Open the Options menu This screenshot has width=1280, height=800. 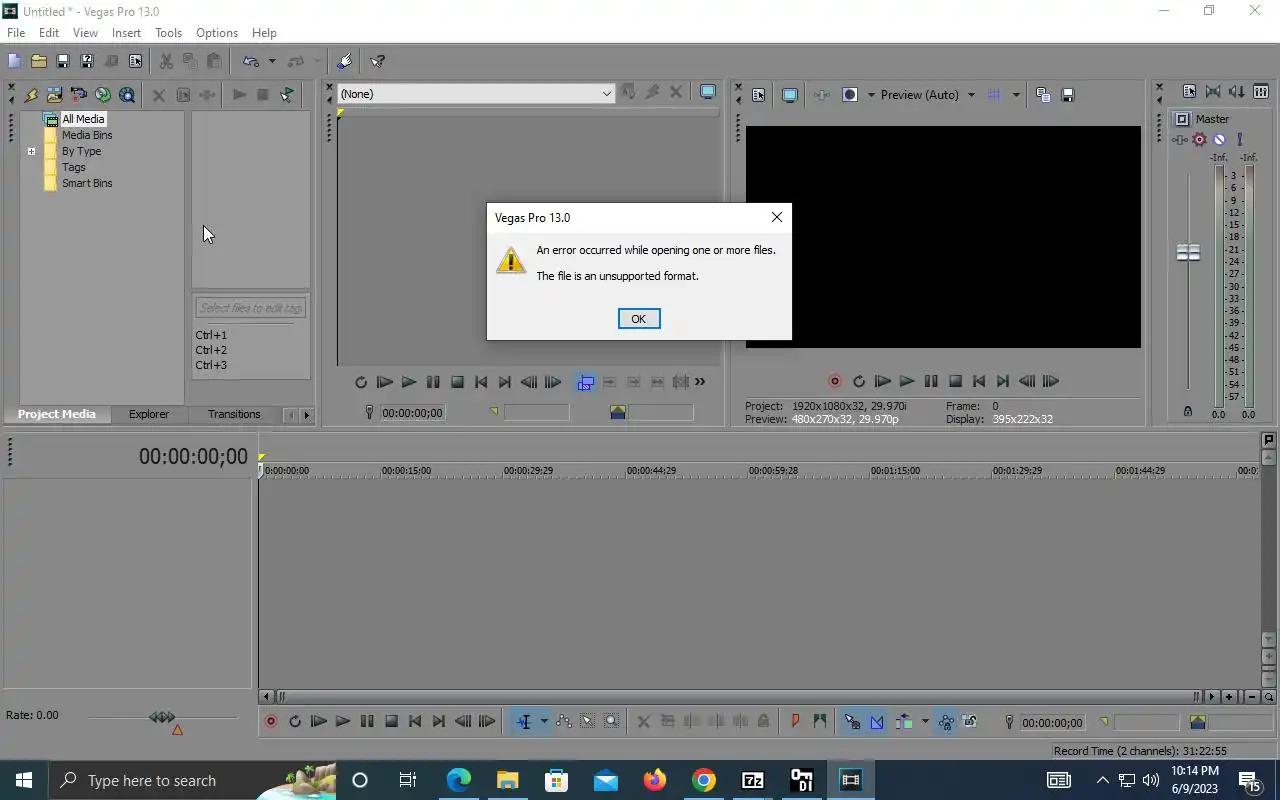217,33
